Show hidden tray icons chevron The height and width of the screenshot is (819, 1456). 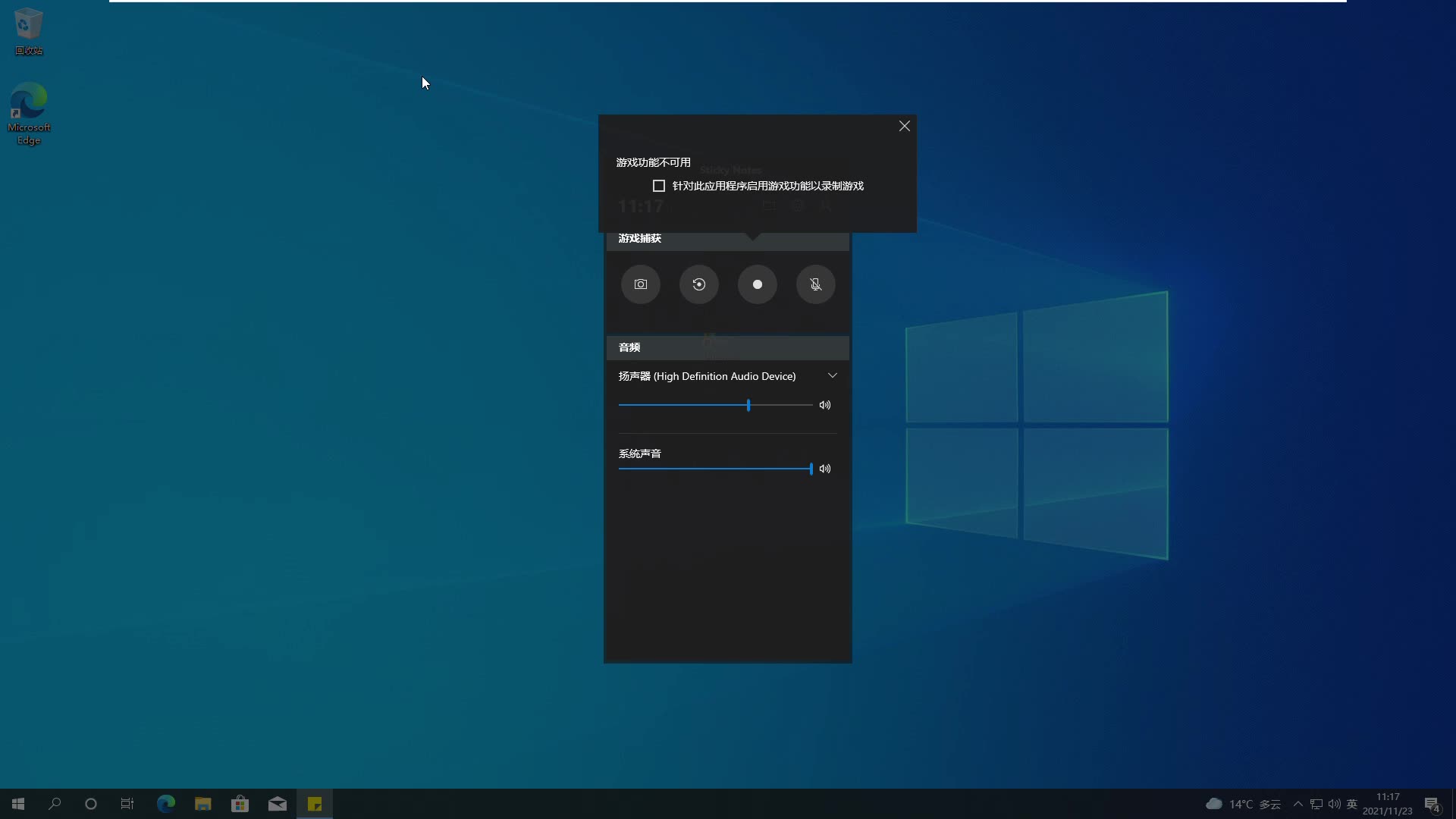[x=1298, y=804]
